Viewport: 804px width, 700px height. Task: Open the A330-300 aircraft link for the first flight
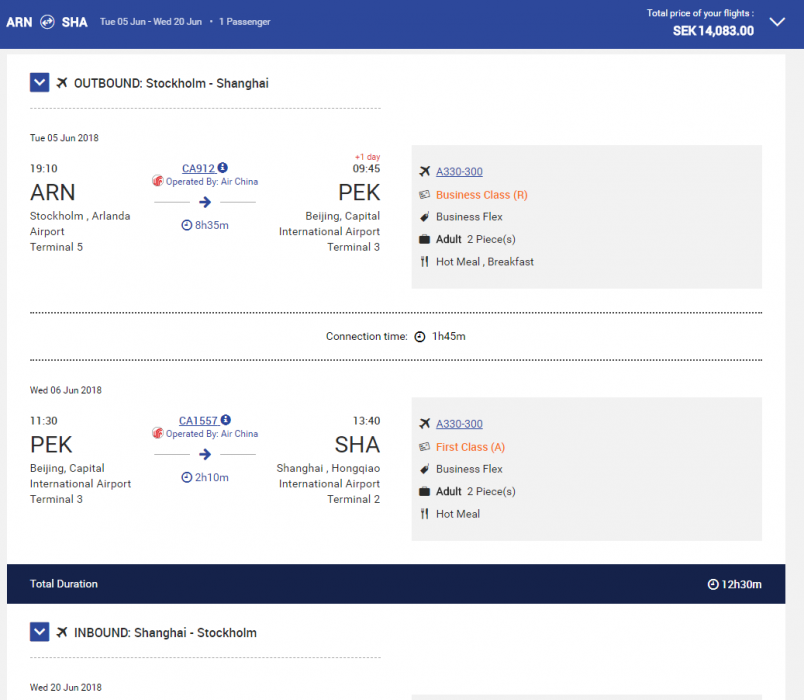[459, 172]
